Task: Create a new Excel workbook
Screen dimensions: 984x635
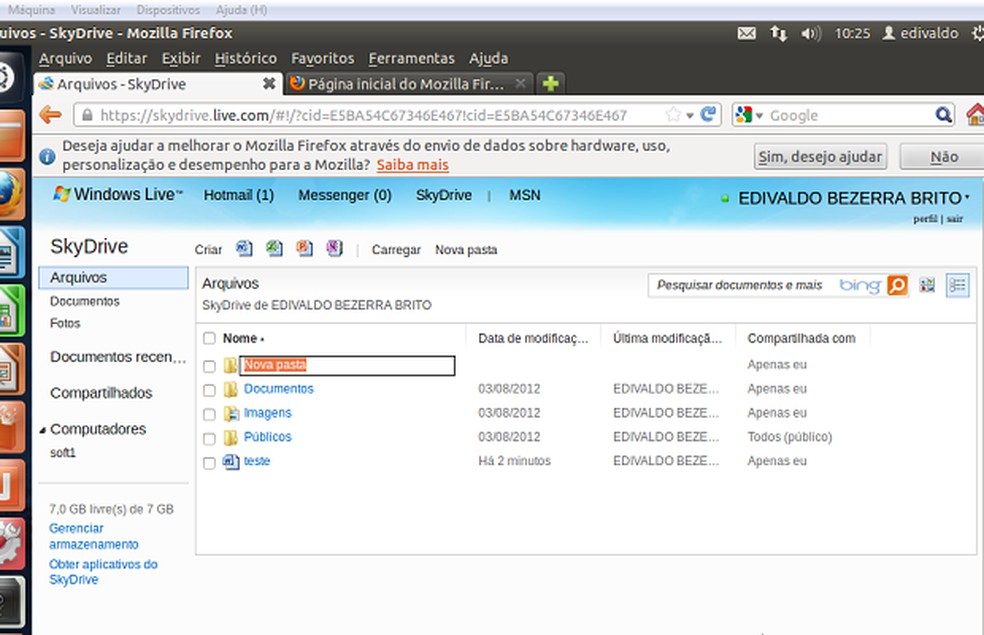Action: [x=274, y=248]
